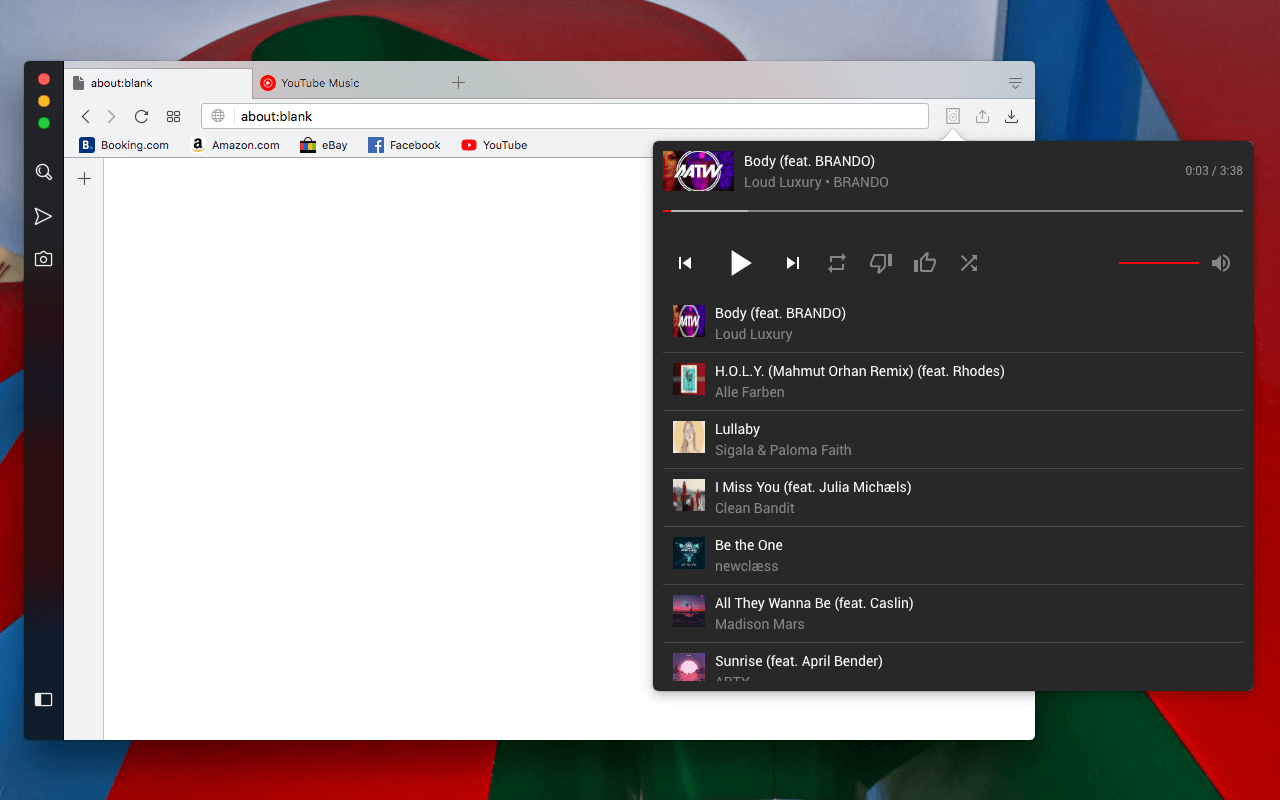Open the Booking.com bookmark

(x=124, y=145)
